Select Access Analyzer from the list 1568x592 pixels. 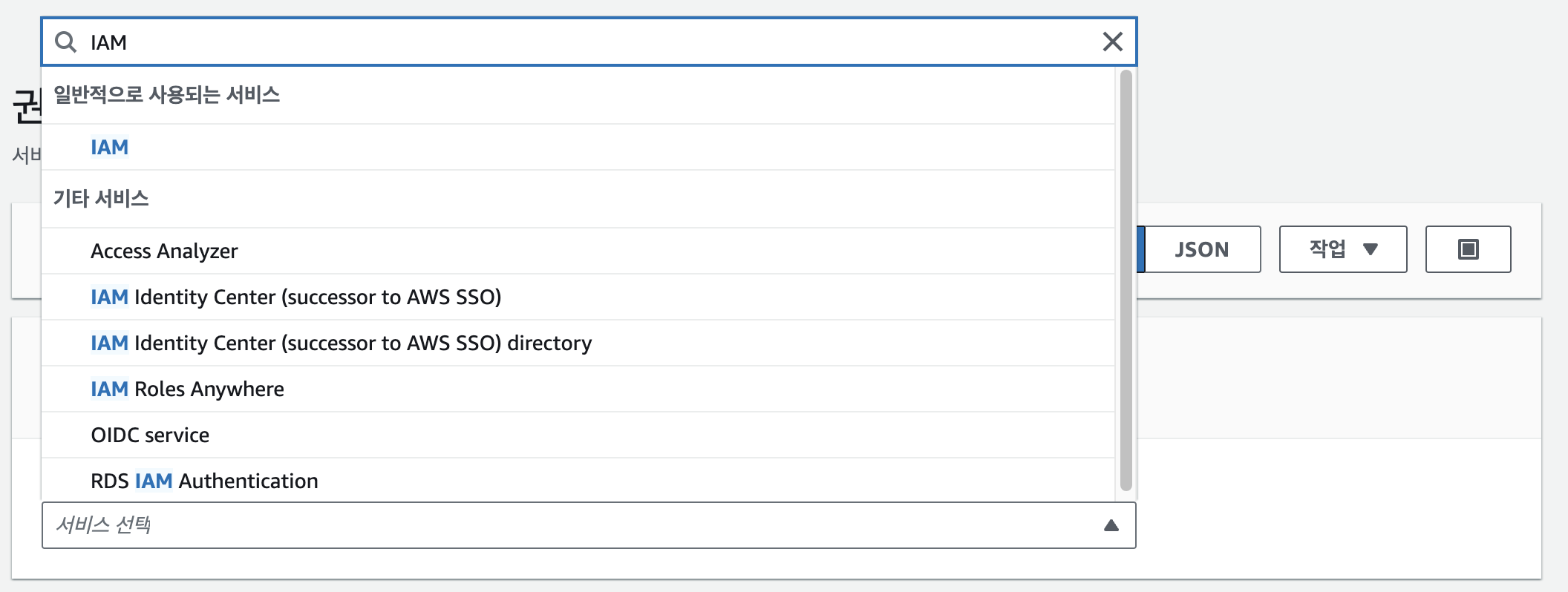pyautogui.click(x=164, y=251)
